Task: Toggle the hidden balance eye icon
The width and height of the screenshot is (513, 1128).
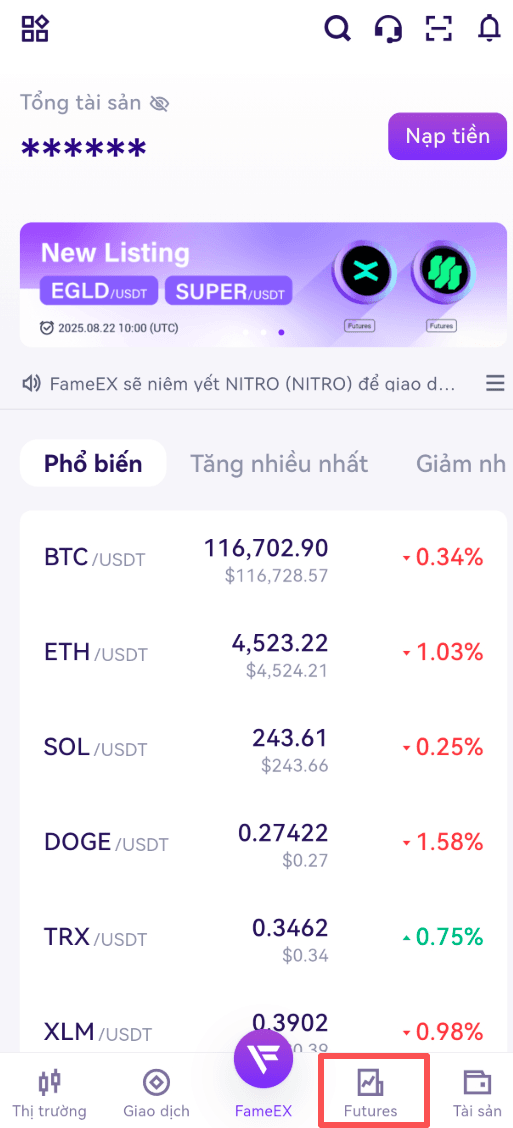Action: coord(159,104)
